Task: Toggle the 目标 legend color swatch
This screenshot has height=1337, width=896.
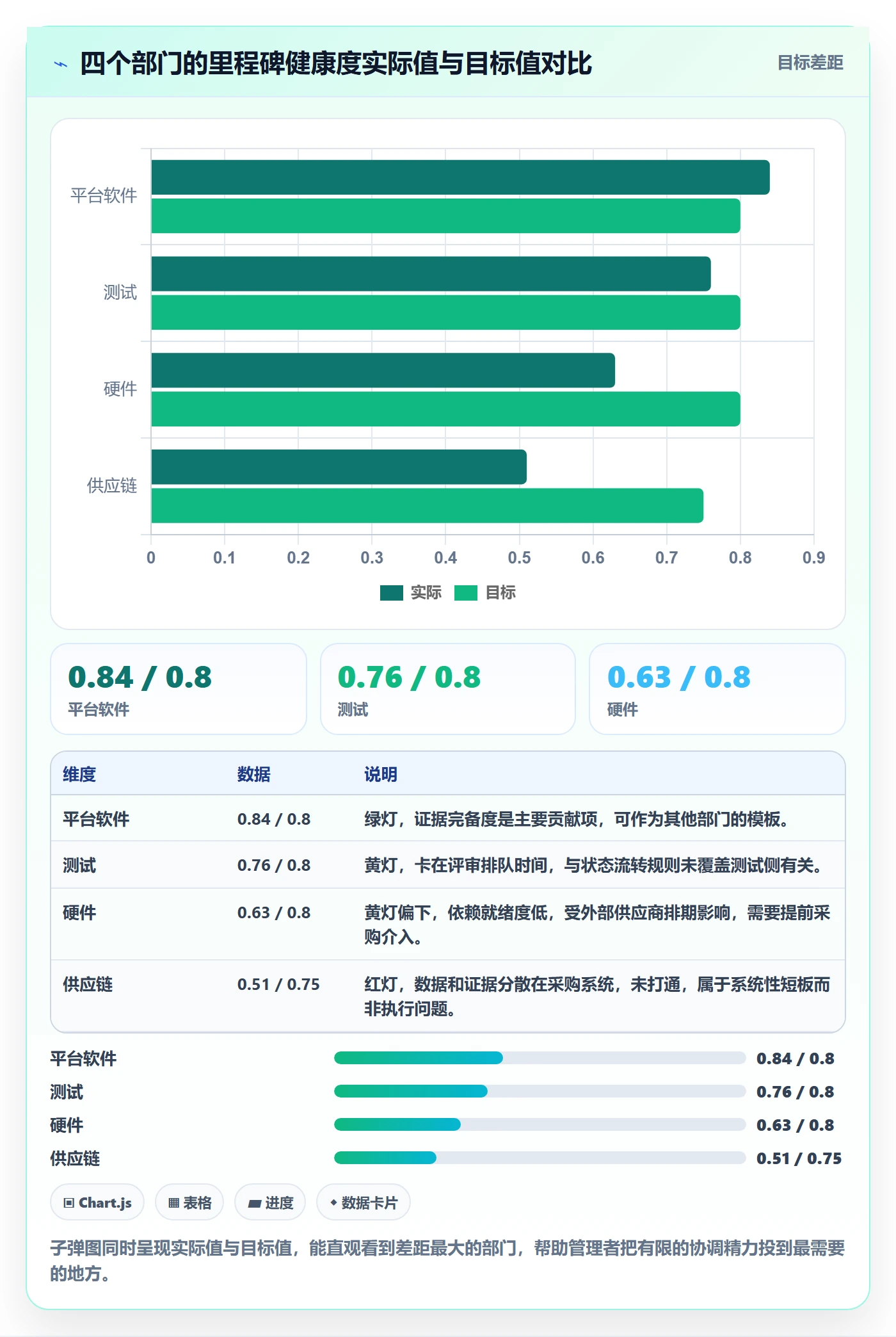Action: click(466, 593)
